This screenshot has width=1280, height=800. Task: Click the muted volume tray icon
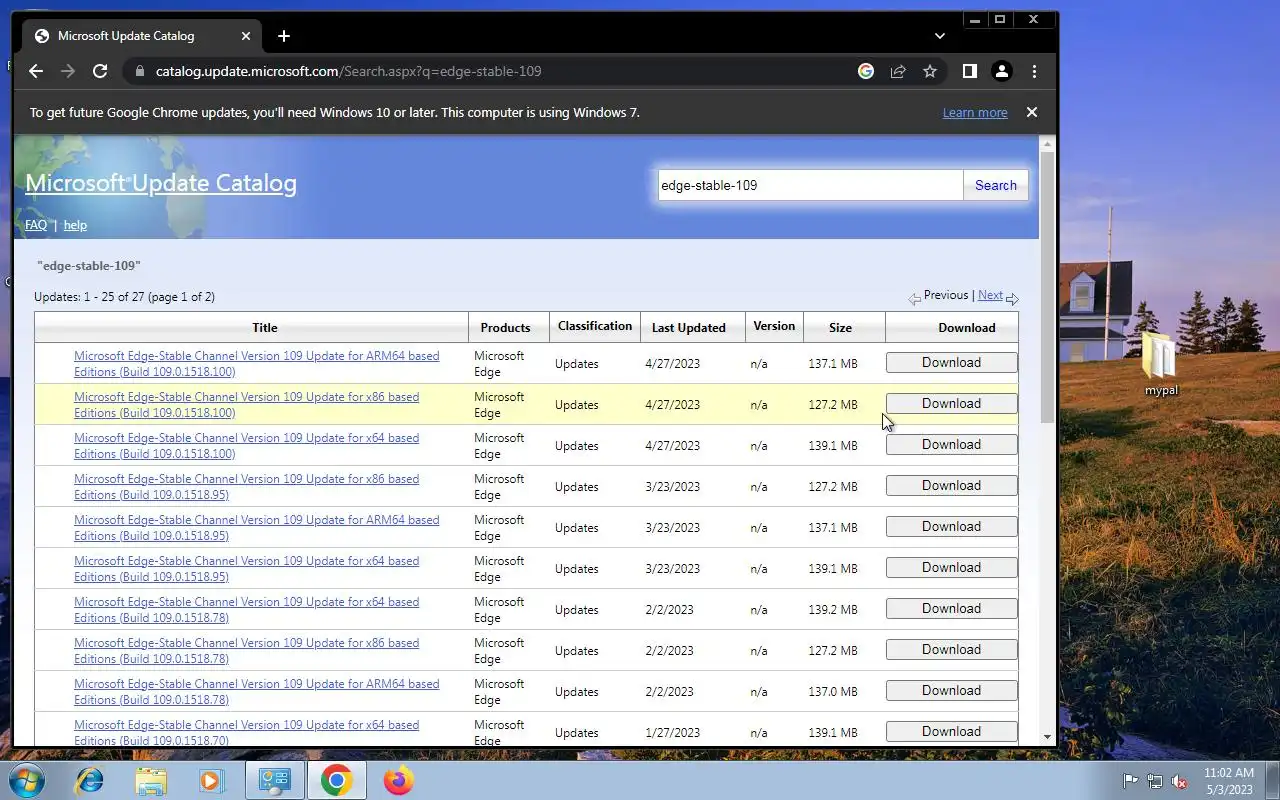[1179, 781]
